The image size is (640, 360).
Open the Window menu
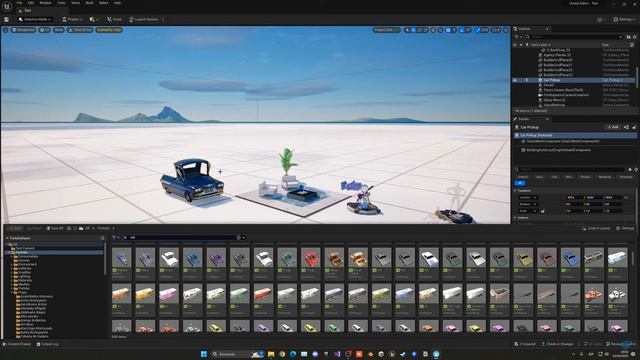[45, 3]
